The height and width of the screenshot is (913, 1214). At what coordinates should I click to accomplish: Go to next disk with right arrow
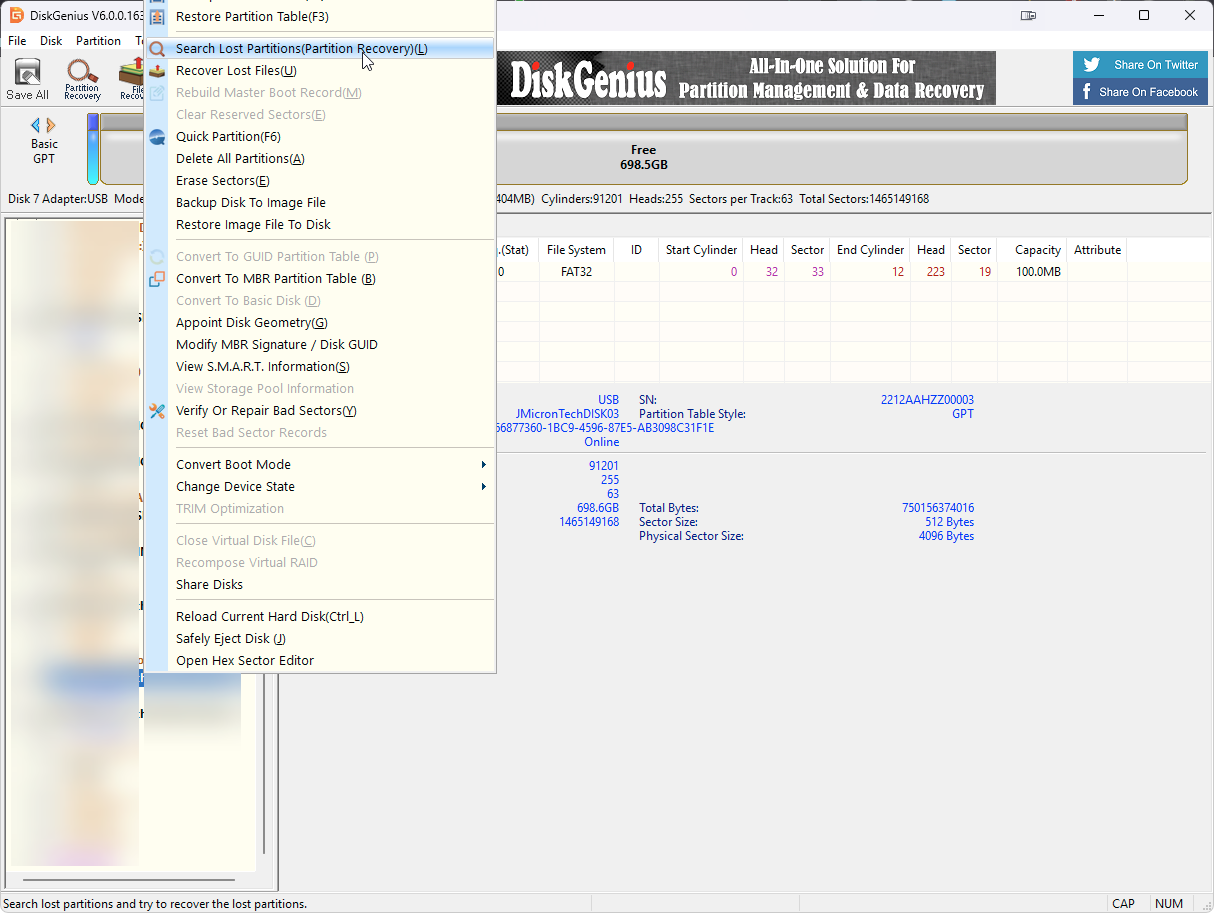tap(51, 125)
